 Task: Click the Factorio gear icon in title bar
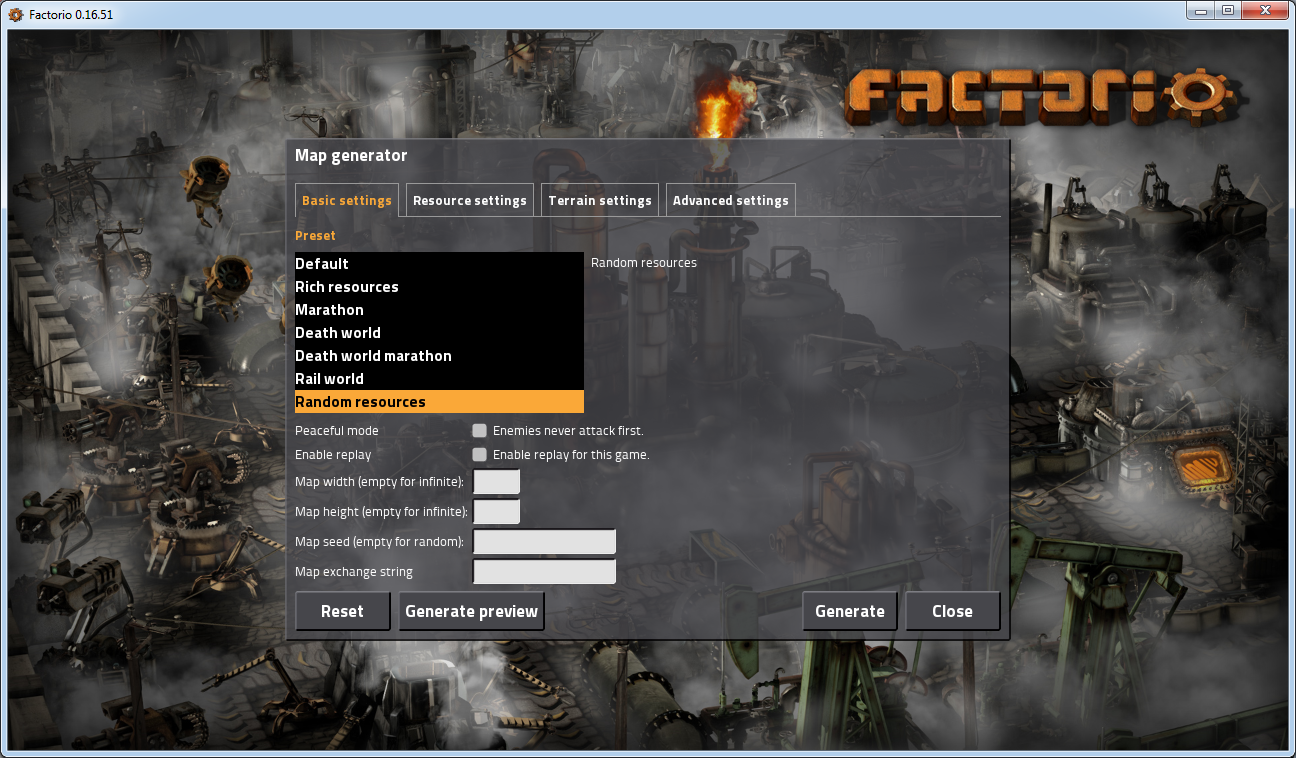[15, 14]
